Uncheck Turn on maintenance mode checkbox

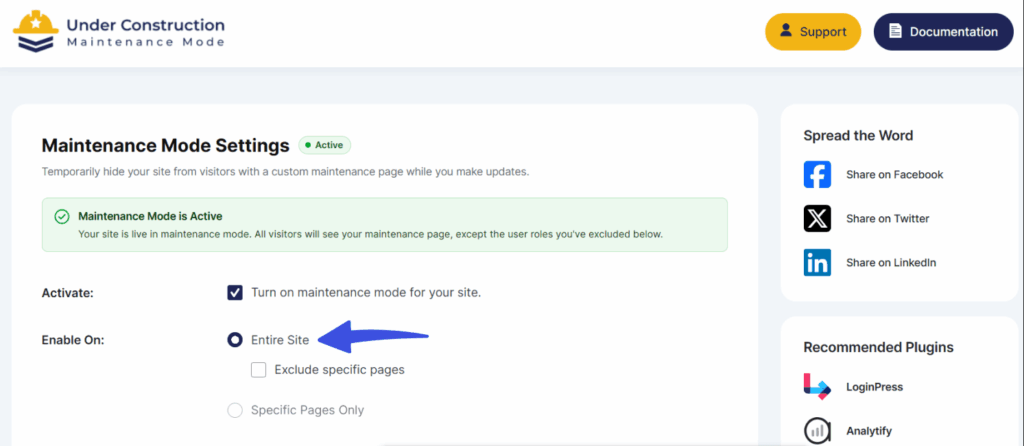[x=235, y=293]
